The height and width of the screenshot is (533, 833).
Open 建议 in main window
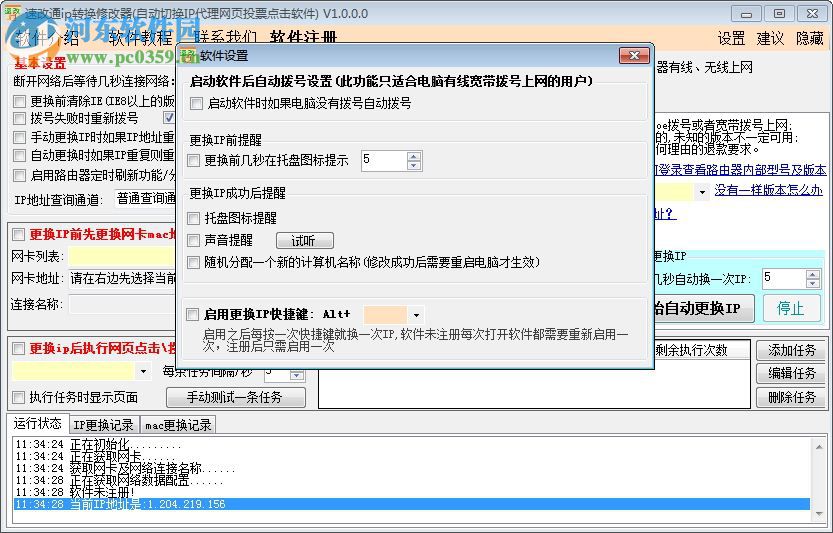(770, 38)
